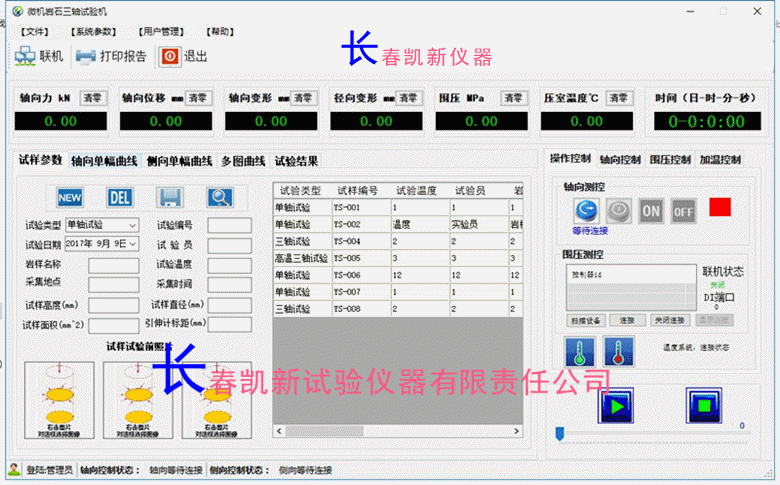Click the DEL delete record icon
Screen dimensions: 780x485
pyautogui.click(x=120, y=196)
